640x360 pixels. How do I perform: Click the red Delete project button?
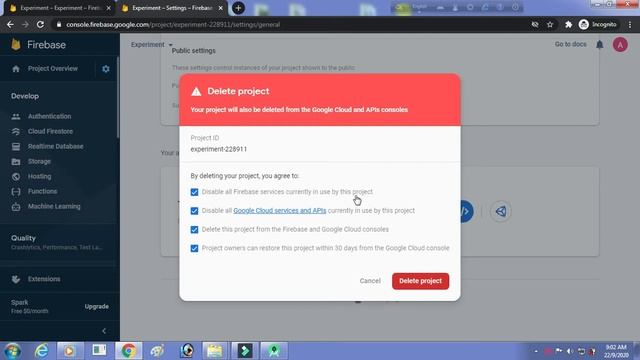pyautogui.click(x=420, y=281)
